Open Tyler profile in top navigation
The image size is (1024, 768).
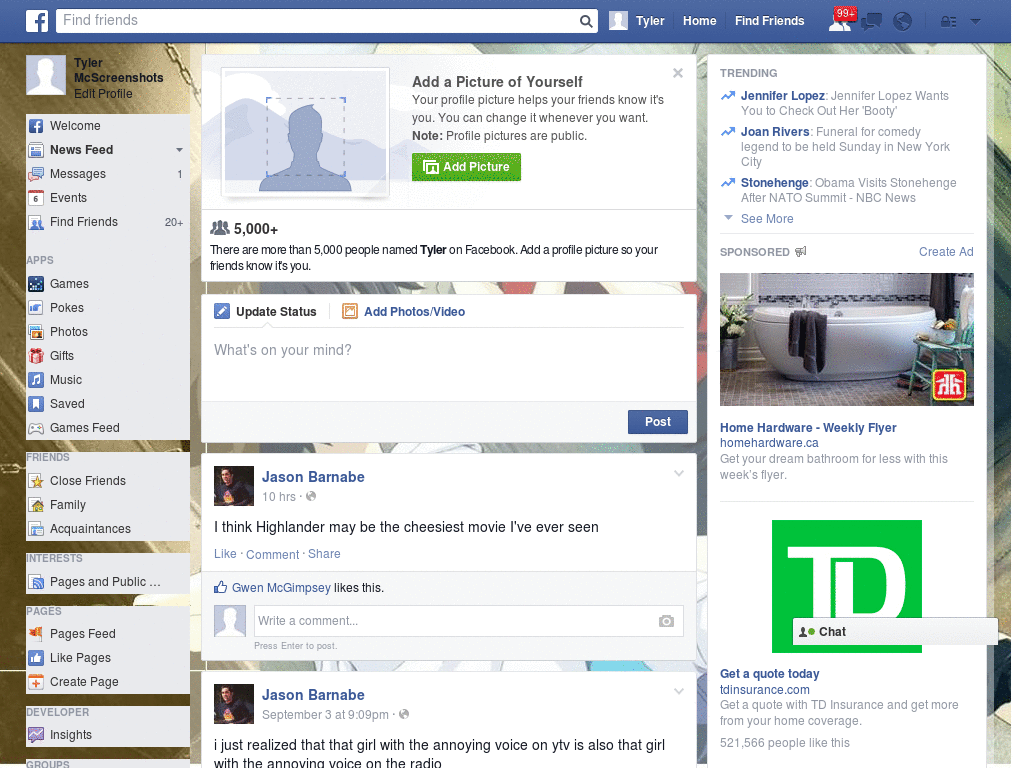tap(637, 21)
